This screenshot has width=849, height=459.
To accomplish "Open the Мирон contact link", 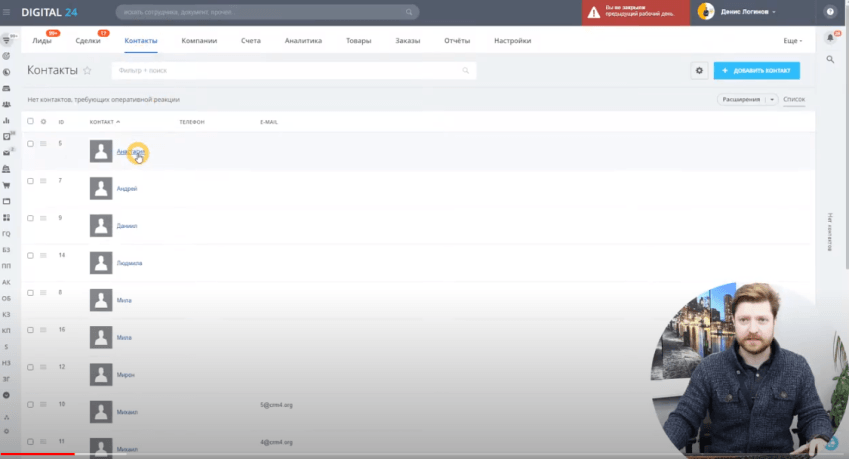I will point(126,375).
